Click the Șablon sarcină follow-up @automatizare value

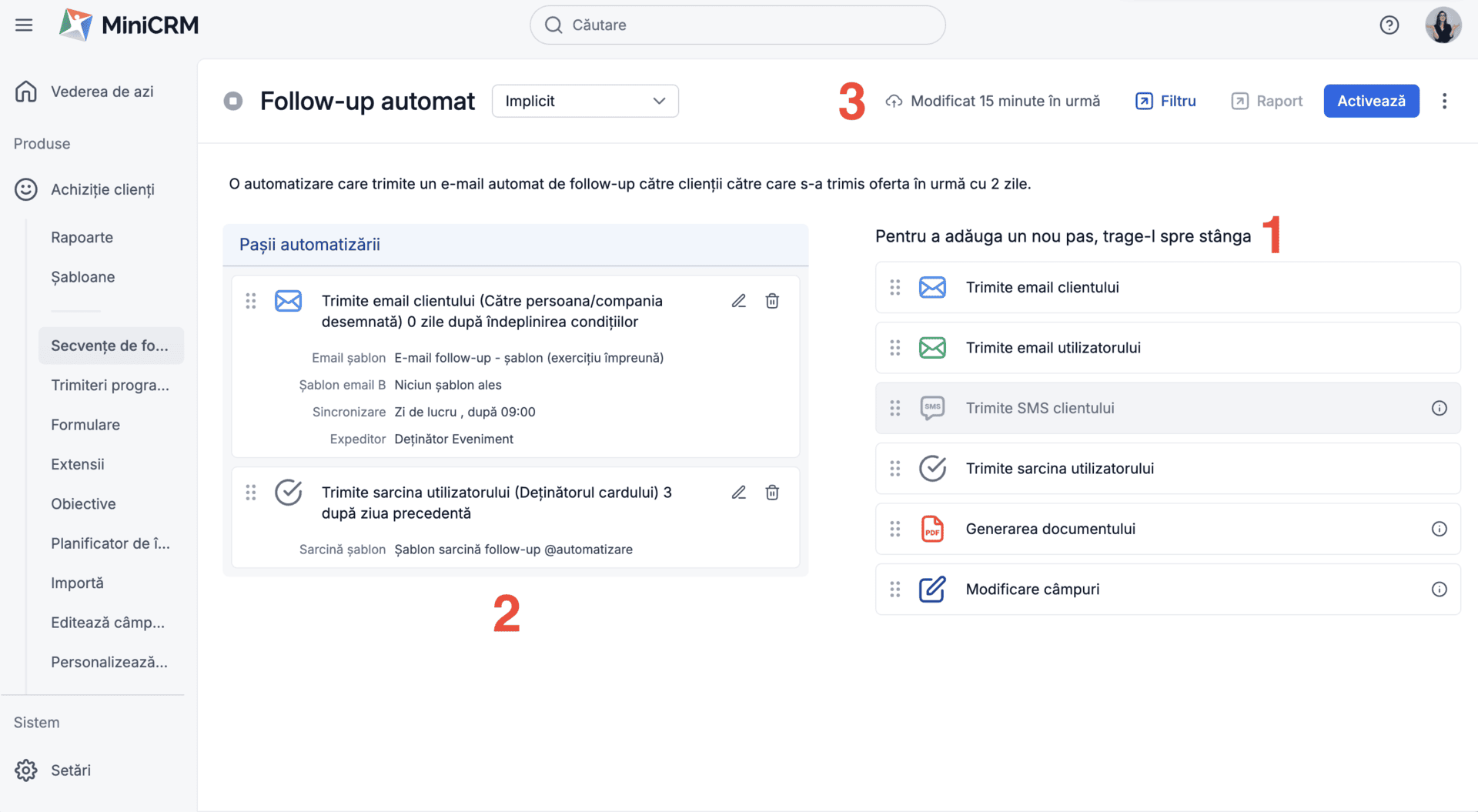[x=513, y=550]
